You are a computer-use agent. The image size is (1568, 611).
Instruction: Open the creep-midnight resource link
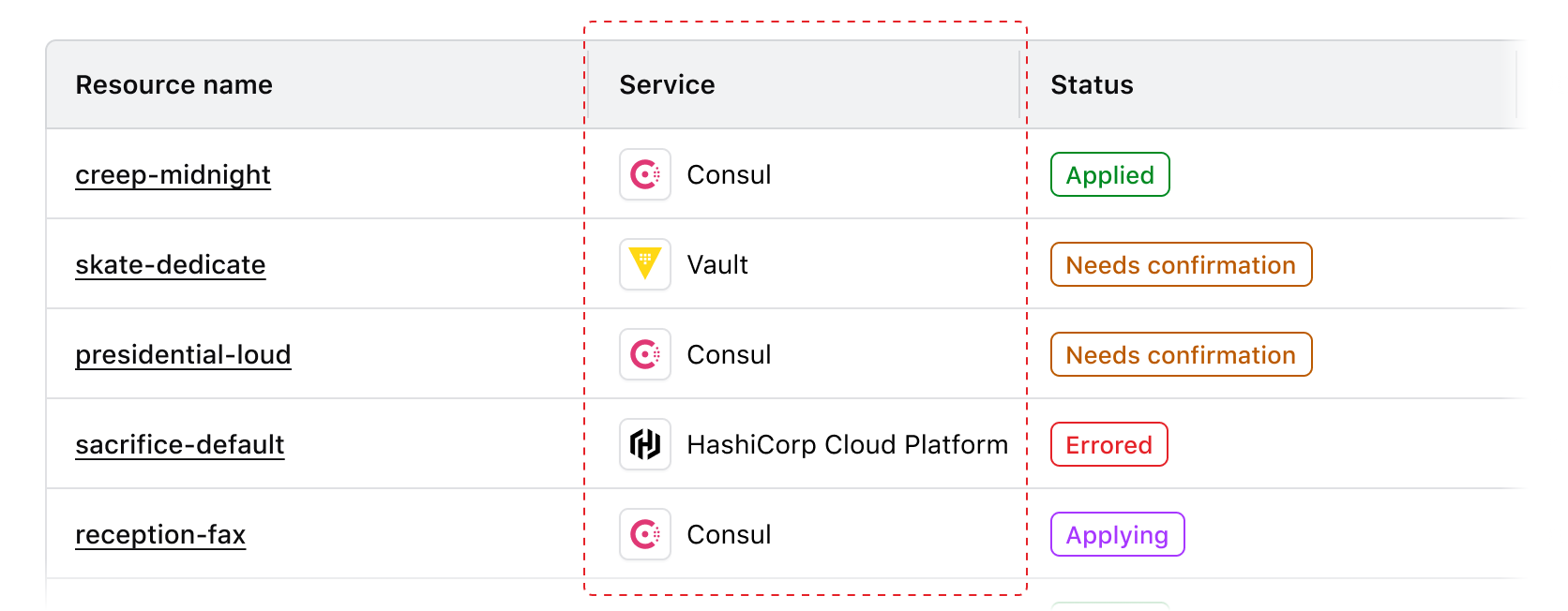tap(173, 175)
